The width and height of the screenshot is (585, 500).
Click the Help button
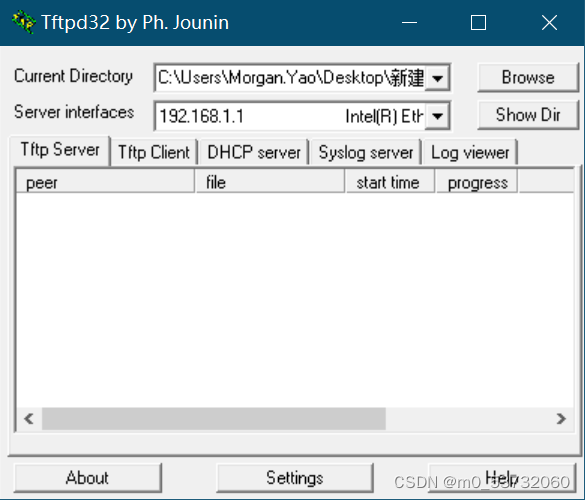[x=502, y=478]
